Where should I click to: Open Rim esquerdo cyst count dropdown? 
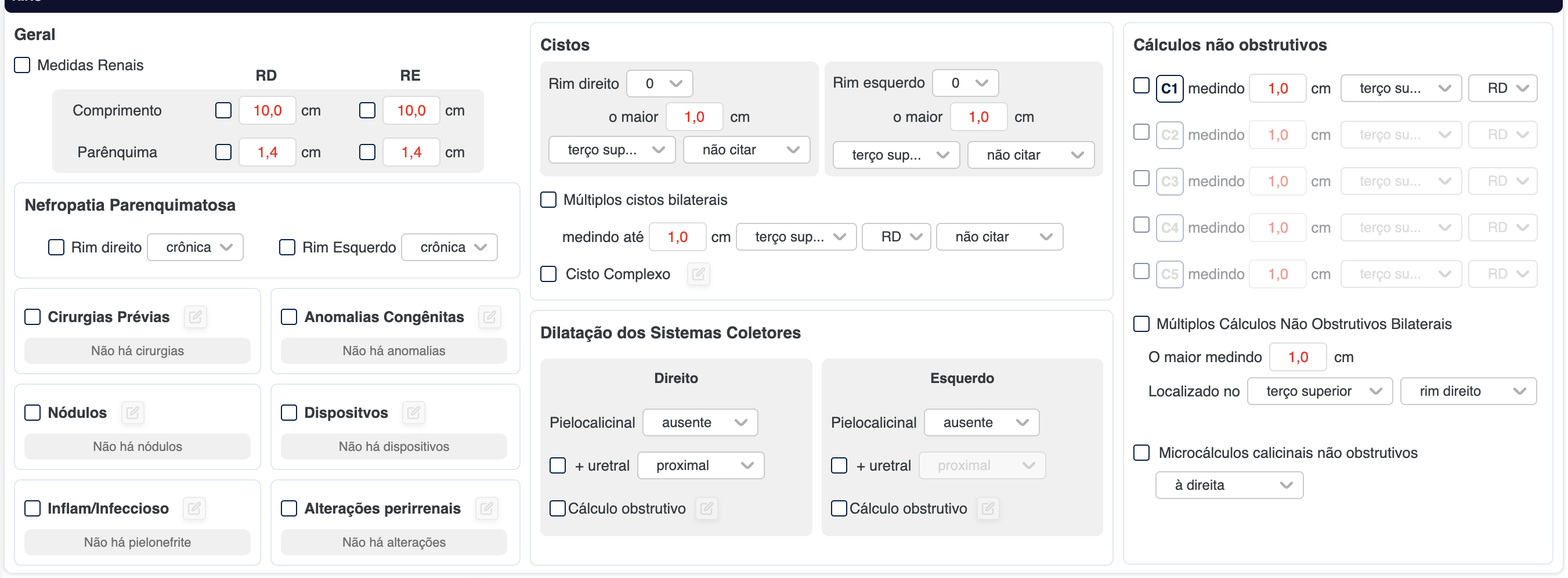click(x=966, y=84)
